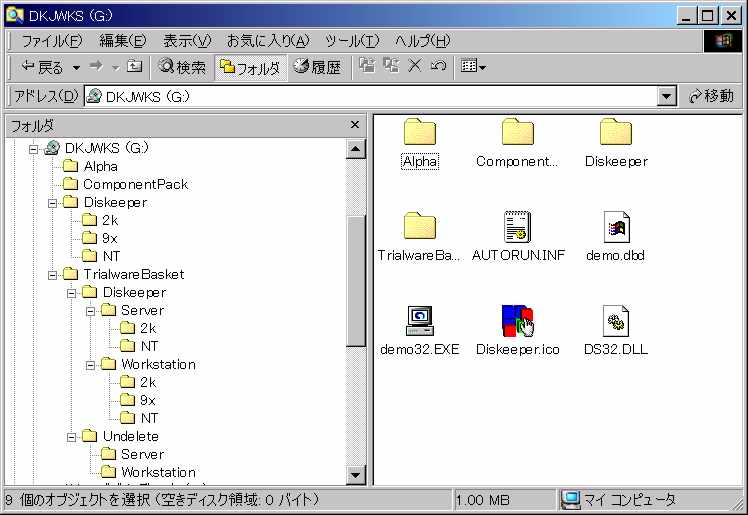Select TrialwareBasket in the folder tree
Screen dimensions: 748x515
(x=134, y=274)
